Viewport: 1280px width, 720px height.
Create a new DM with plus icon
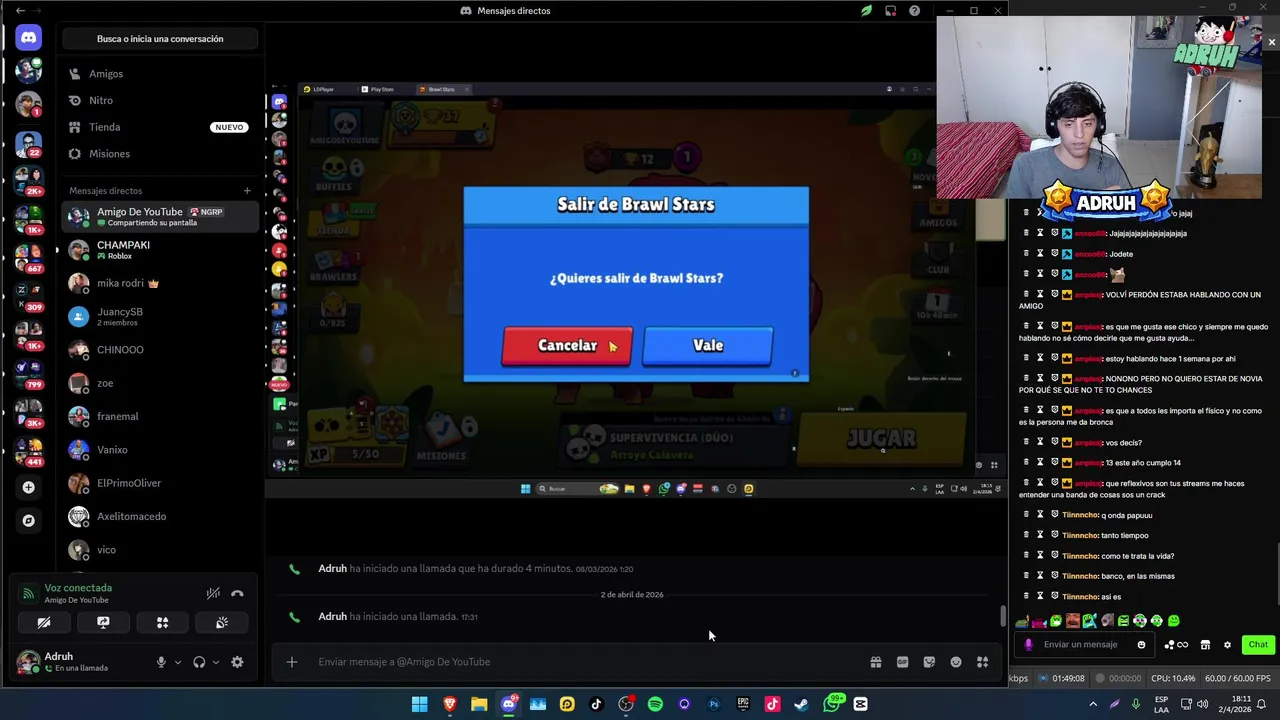[247, 190]
